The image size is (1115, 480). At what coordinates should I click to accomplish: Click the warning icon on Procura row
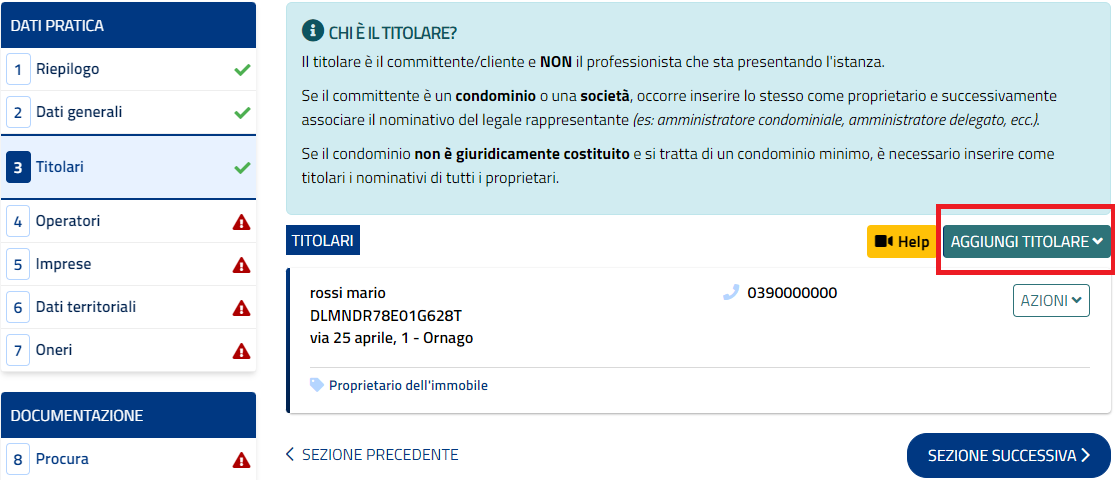[x=241, y=460]
